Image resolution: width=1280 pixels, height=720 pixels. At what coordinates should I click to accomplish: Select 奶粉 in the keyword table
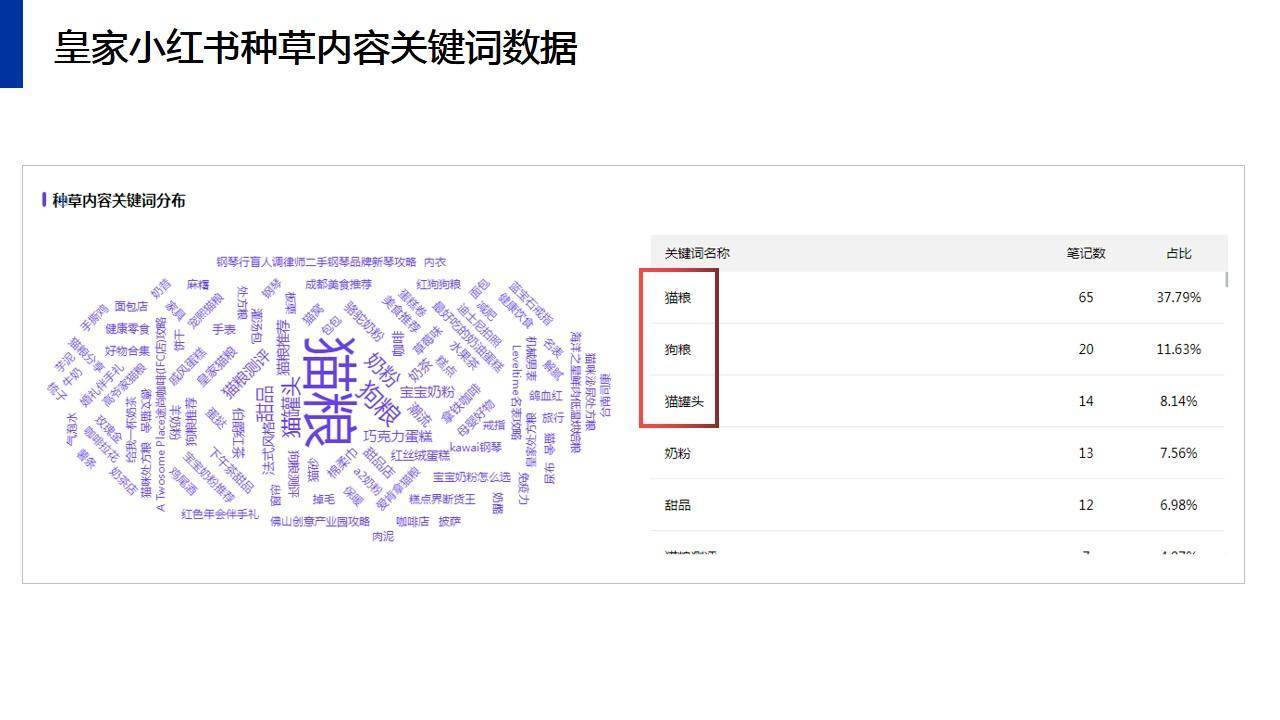click(x=678, y=454)
